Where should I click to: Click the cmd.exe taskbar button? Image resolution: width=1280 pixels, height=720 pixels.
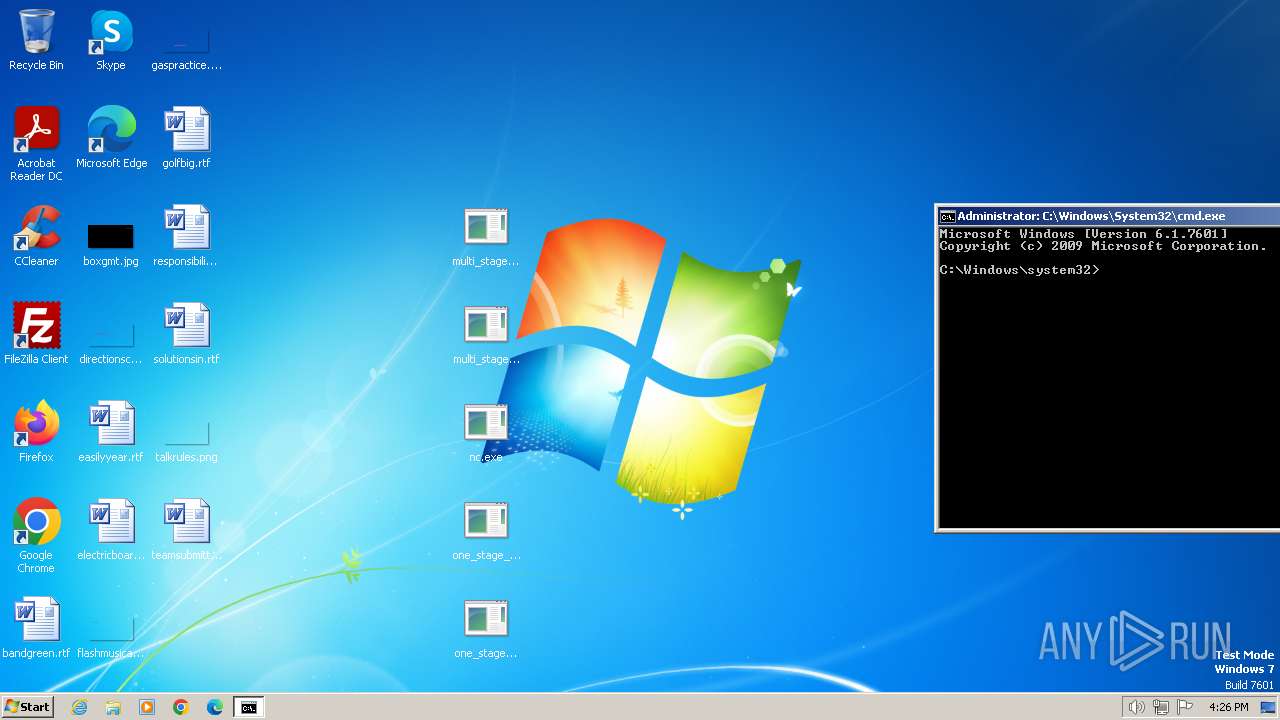click(249, 707)
